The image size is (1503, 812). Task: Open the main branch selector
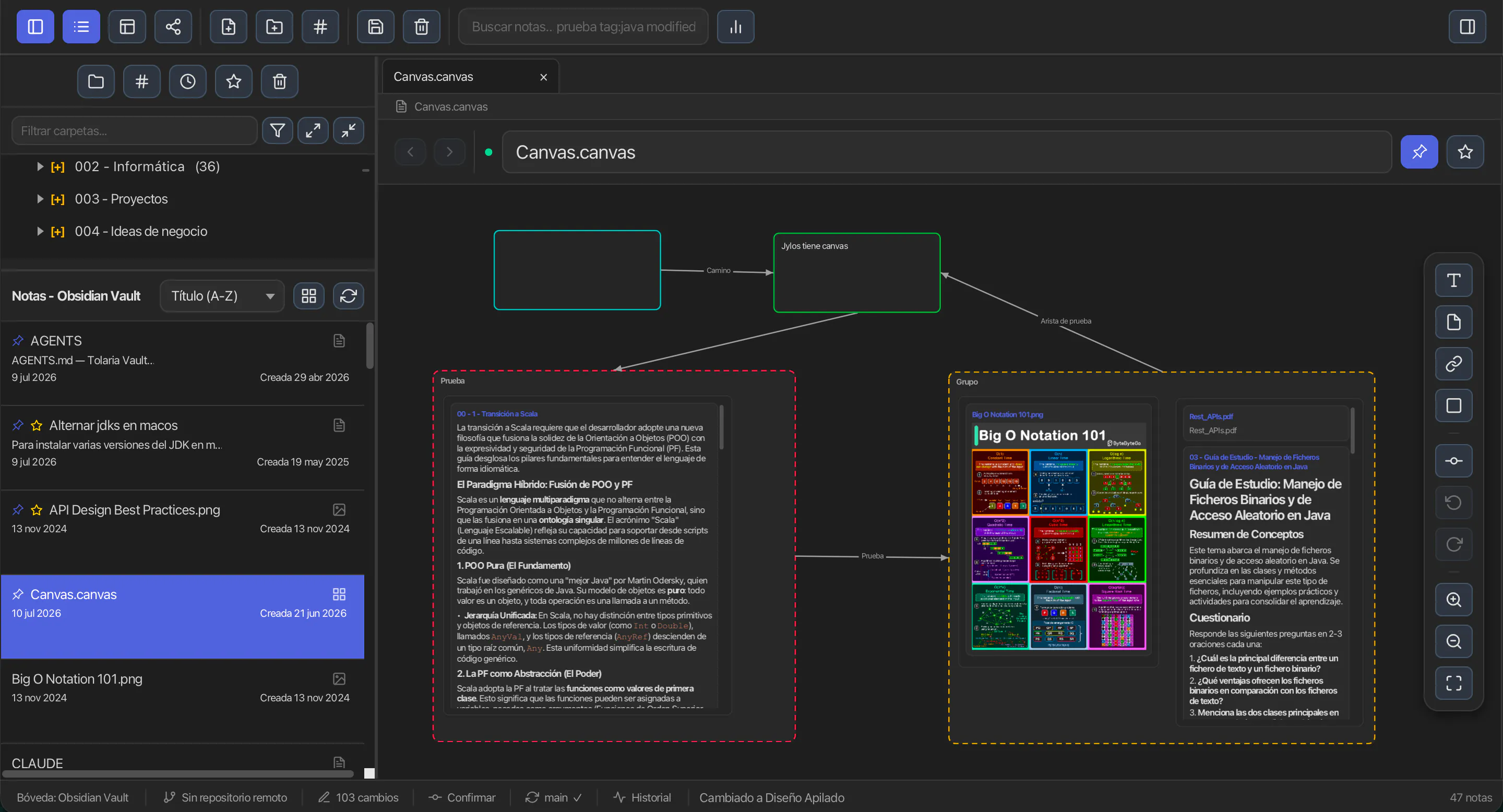(x=554, y=797)
